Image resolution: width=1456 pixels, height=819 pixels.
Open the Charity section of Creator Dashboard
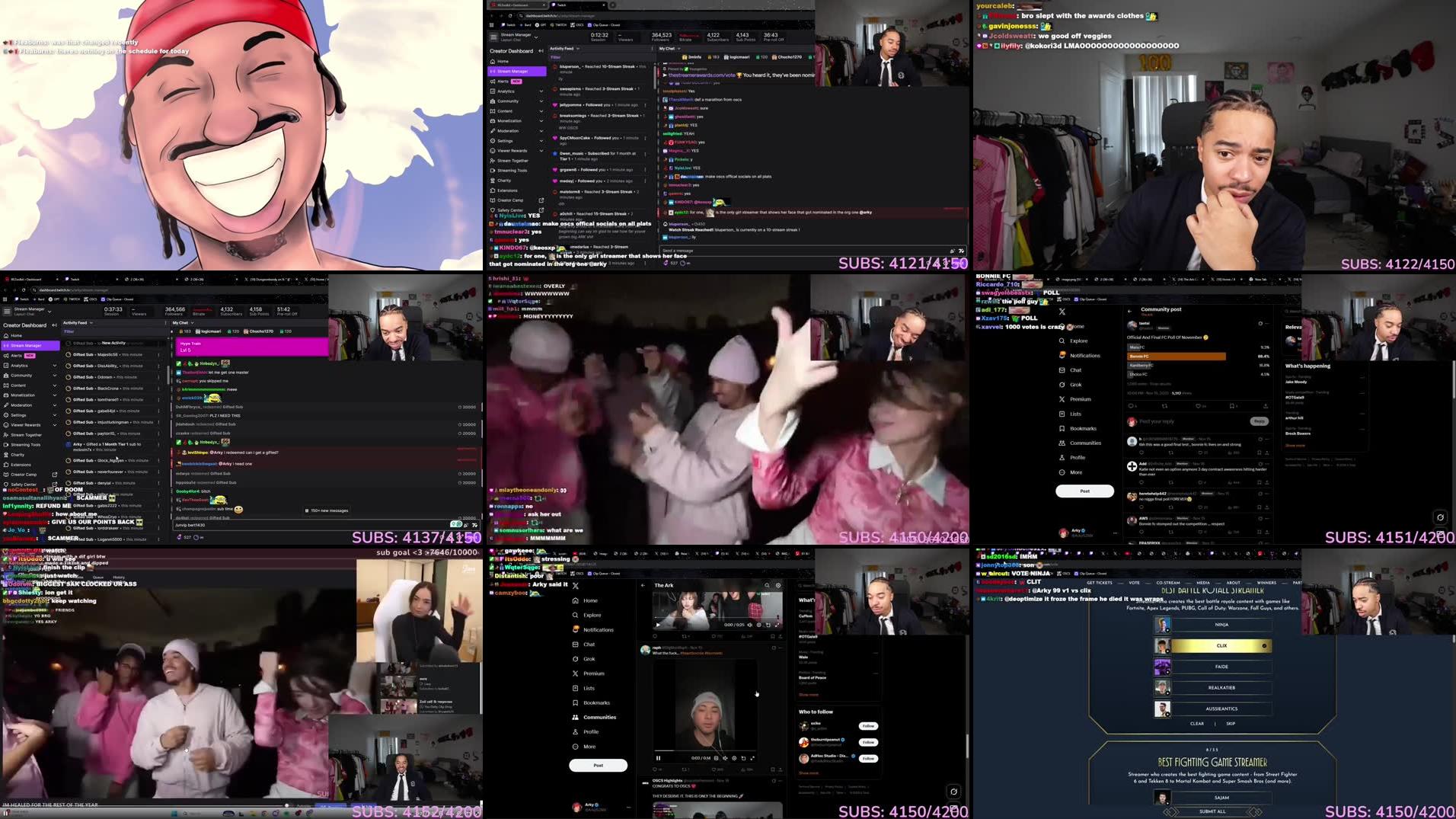tap(503, 181)
